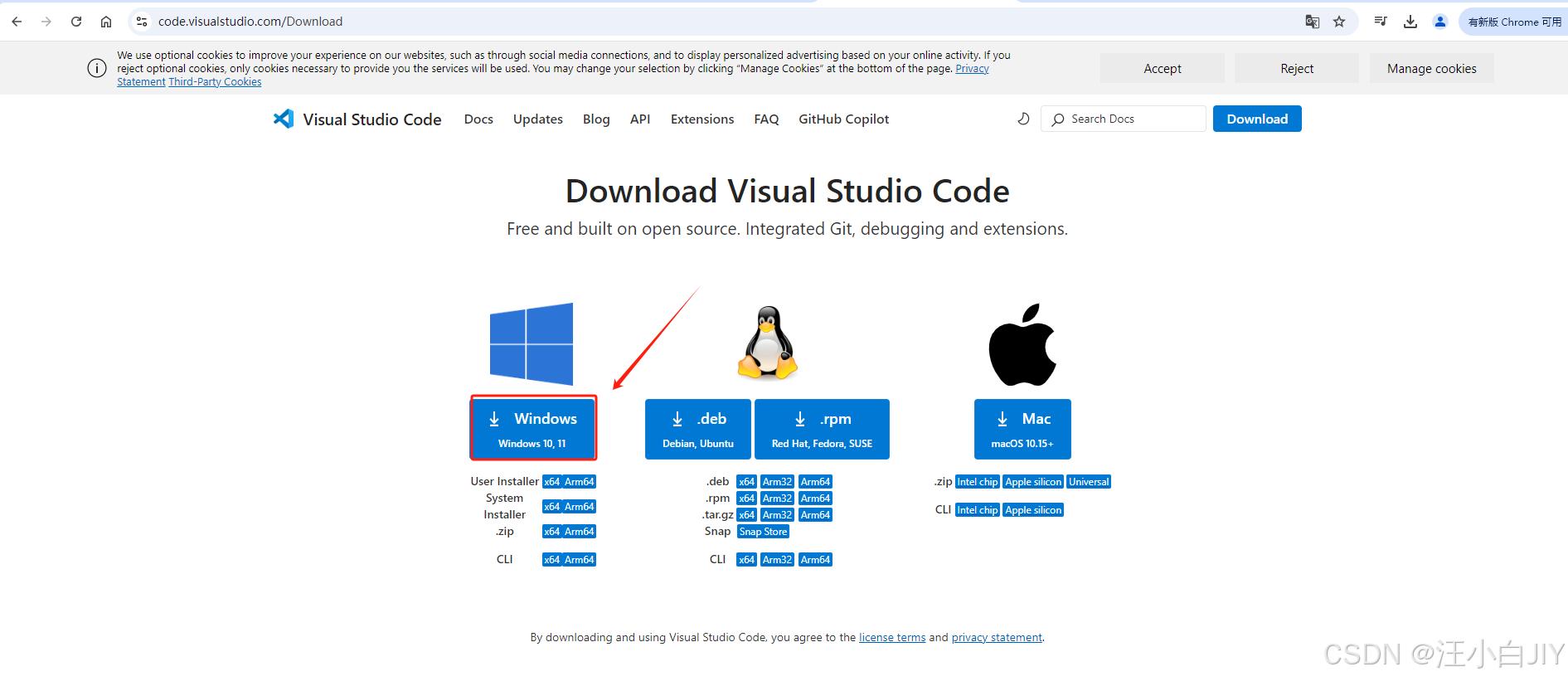Select Linux .deb Arm64 download
1568x681 pixels.
tap(815, 482)
